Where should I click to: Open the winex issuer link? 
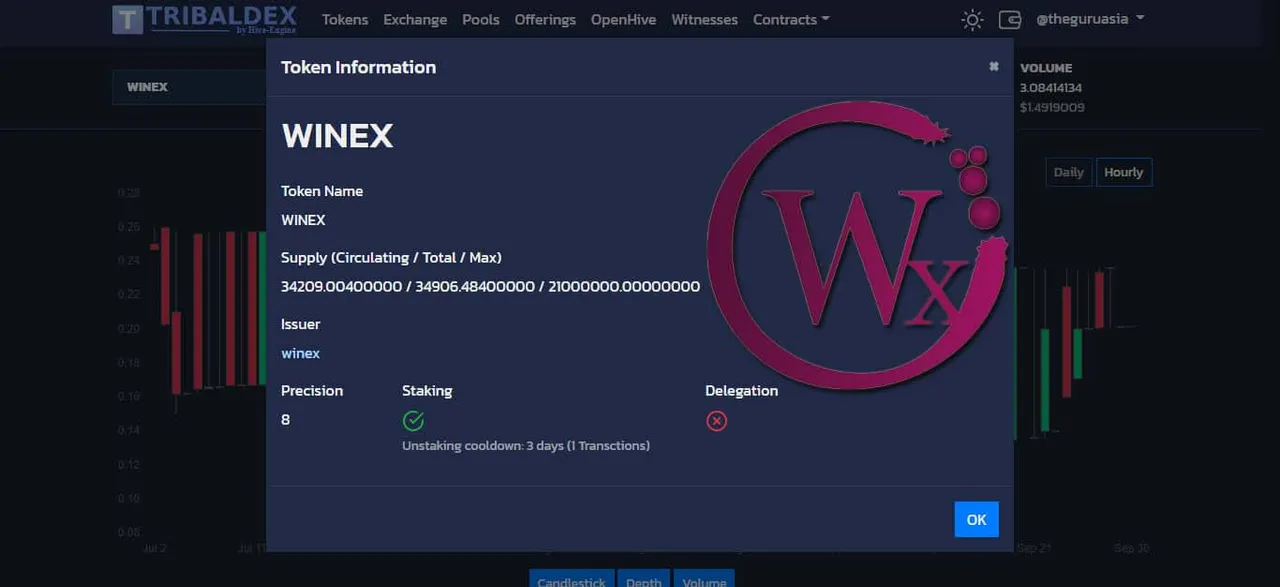300,353
